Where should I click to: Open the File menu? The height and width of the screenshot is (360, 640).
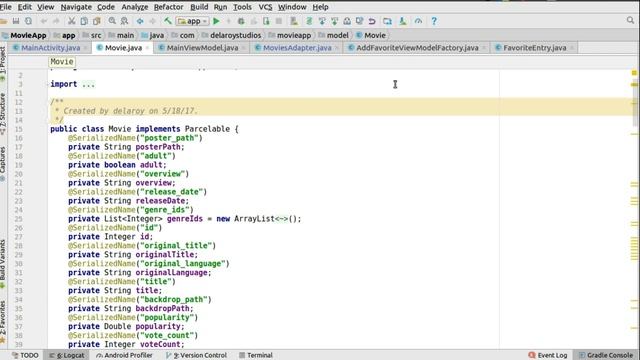(6, 7)
